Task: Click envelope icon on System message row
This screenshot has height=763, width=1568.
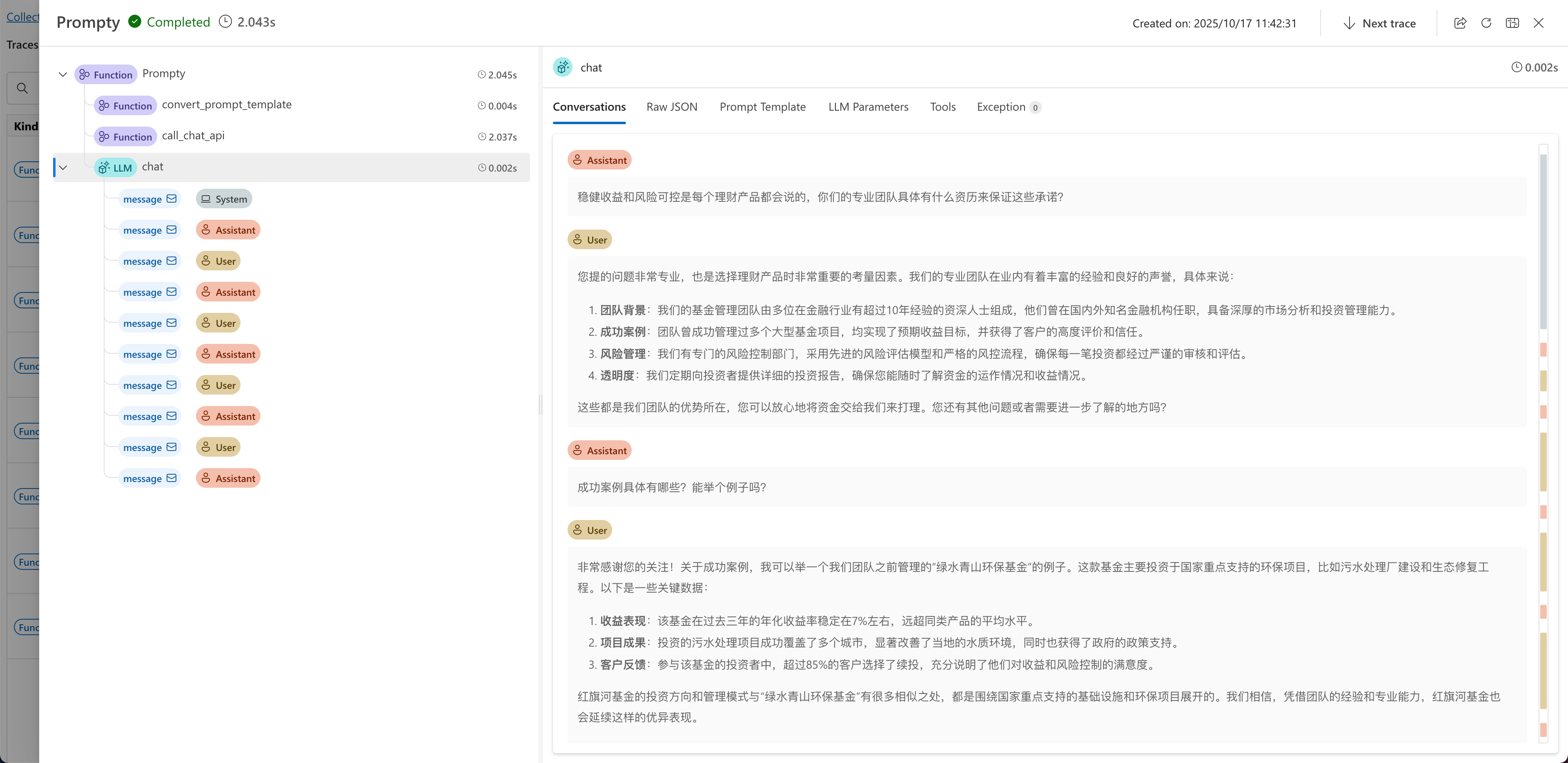Action: pyautogui.click(x=171, y=199)
